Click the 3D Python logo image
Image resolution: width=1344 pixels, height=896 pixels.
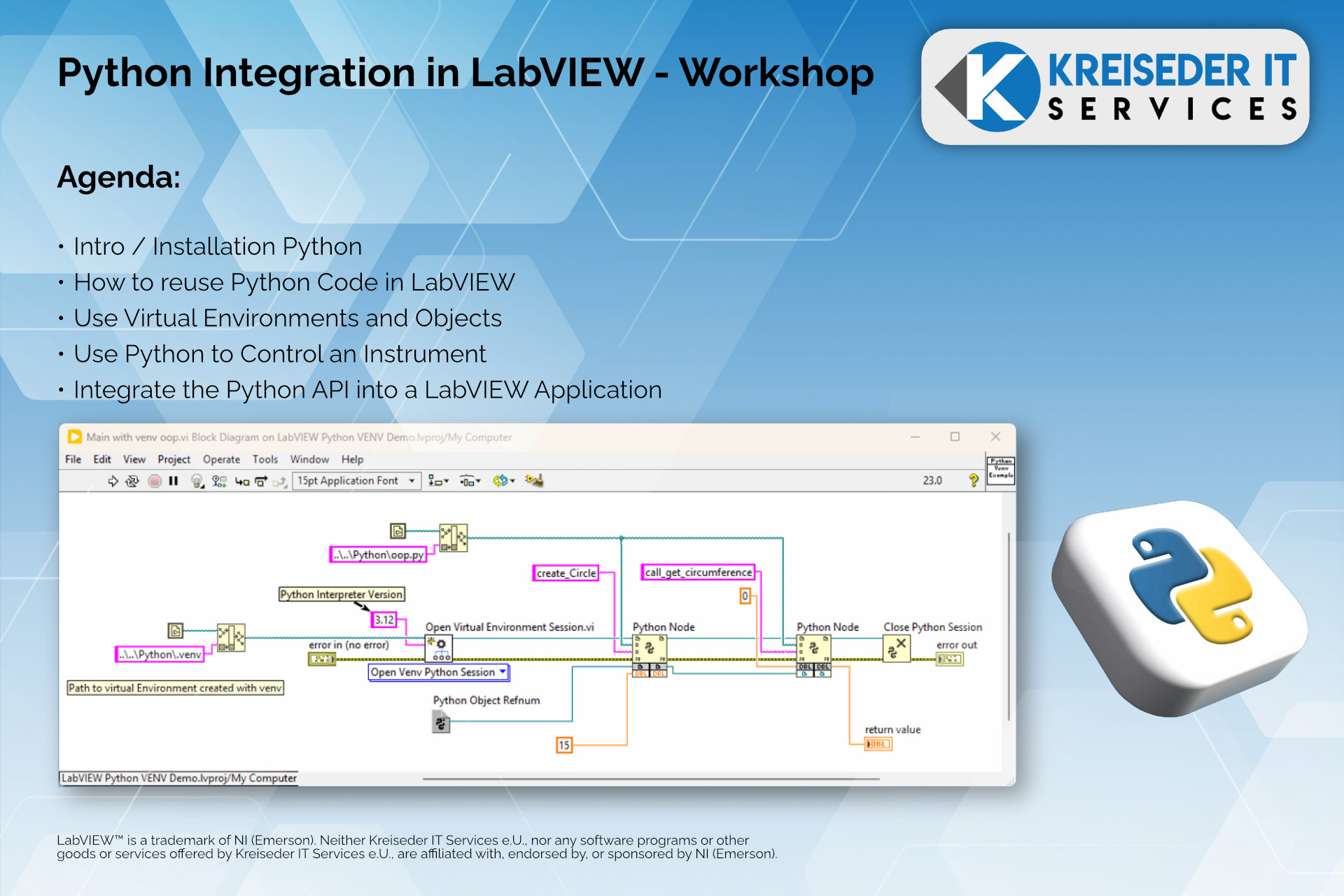(1180, 608)
